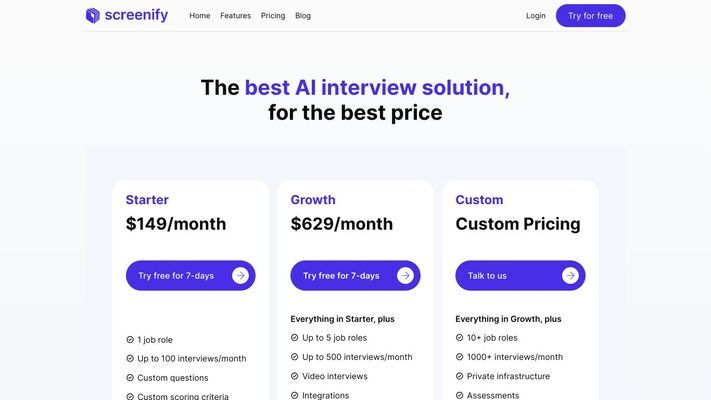711x400 pixels.
Task: Click the arrow icon on Talk to us button
Action: pos(570,276)
